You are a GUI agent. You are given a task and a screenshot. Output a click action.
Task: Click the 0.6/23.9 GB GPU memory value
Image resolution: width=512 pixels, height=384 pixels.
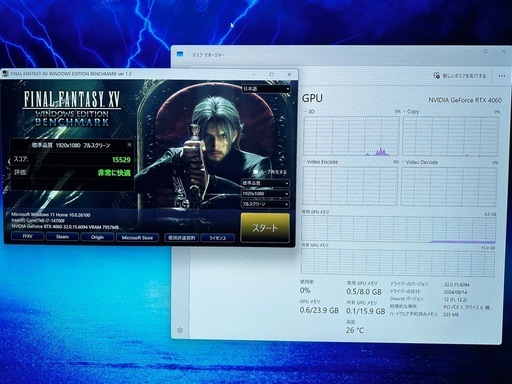[x=319, y=310]
